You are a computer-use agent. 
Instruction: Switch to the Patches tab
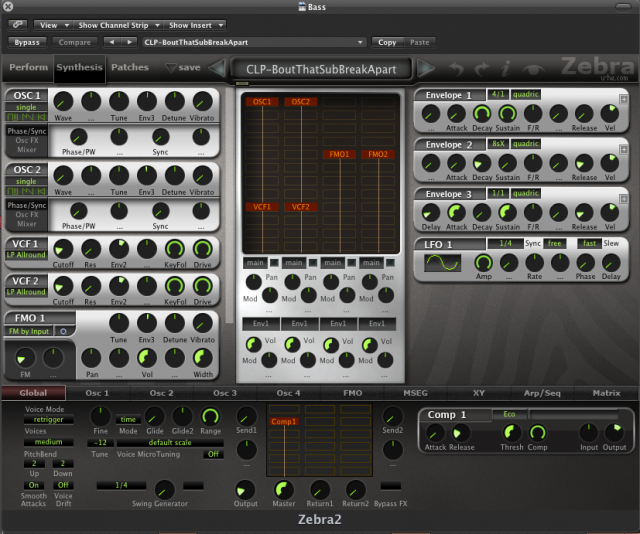(130, 68)
